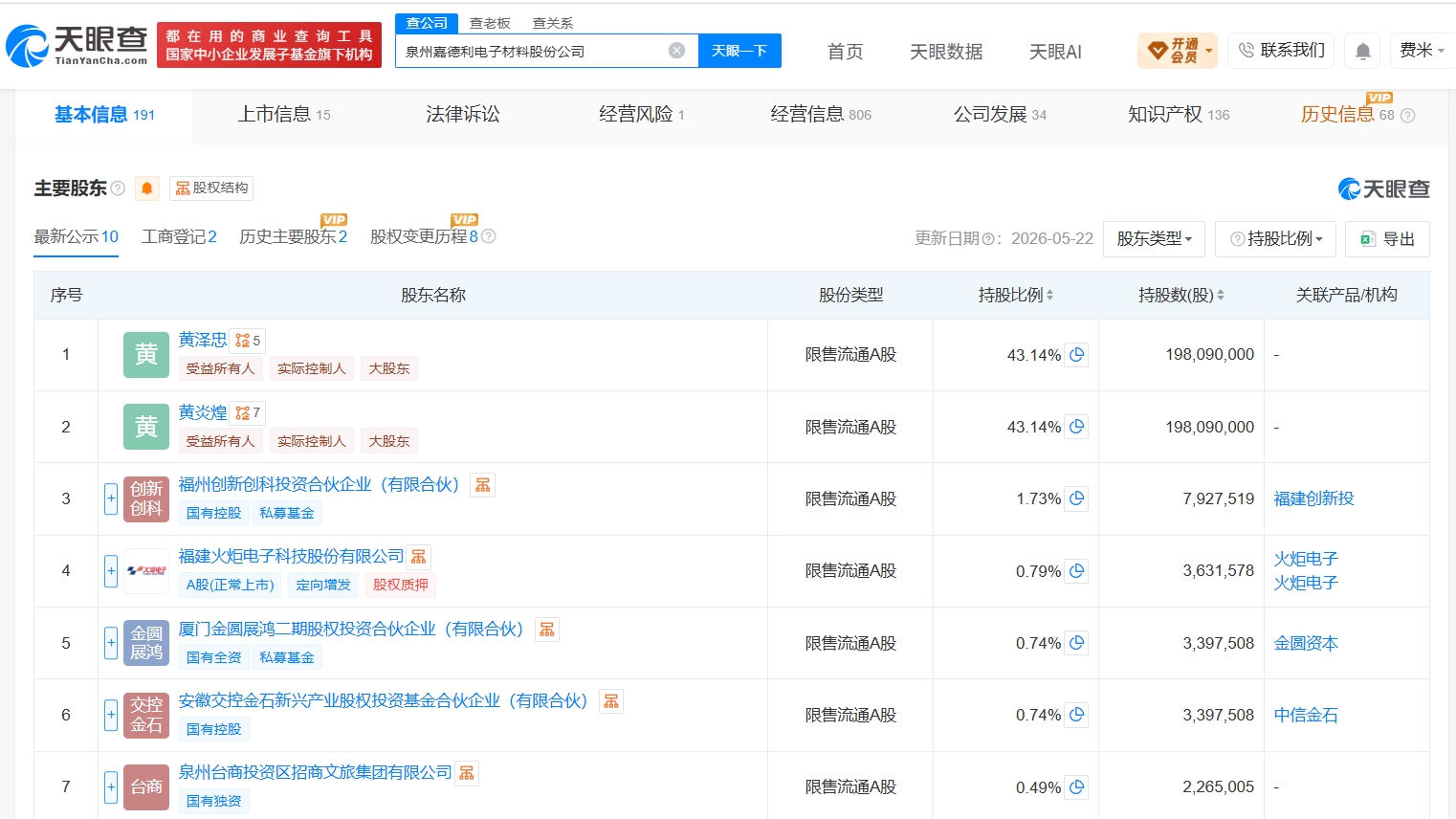Go to 首页 in top navigation
Viewport: 1456px width, 819px height.
point(845,52)
